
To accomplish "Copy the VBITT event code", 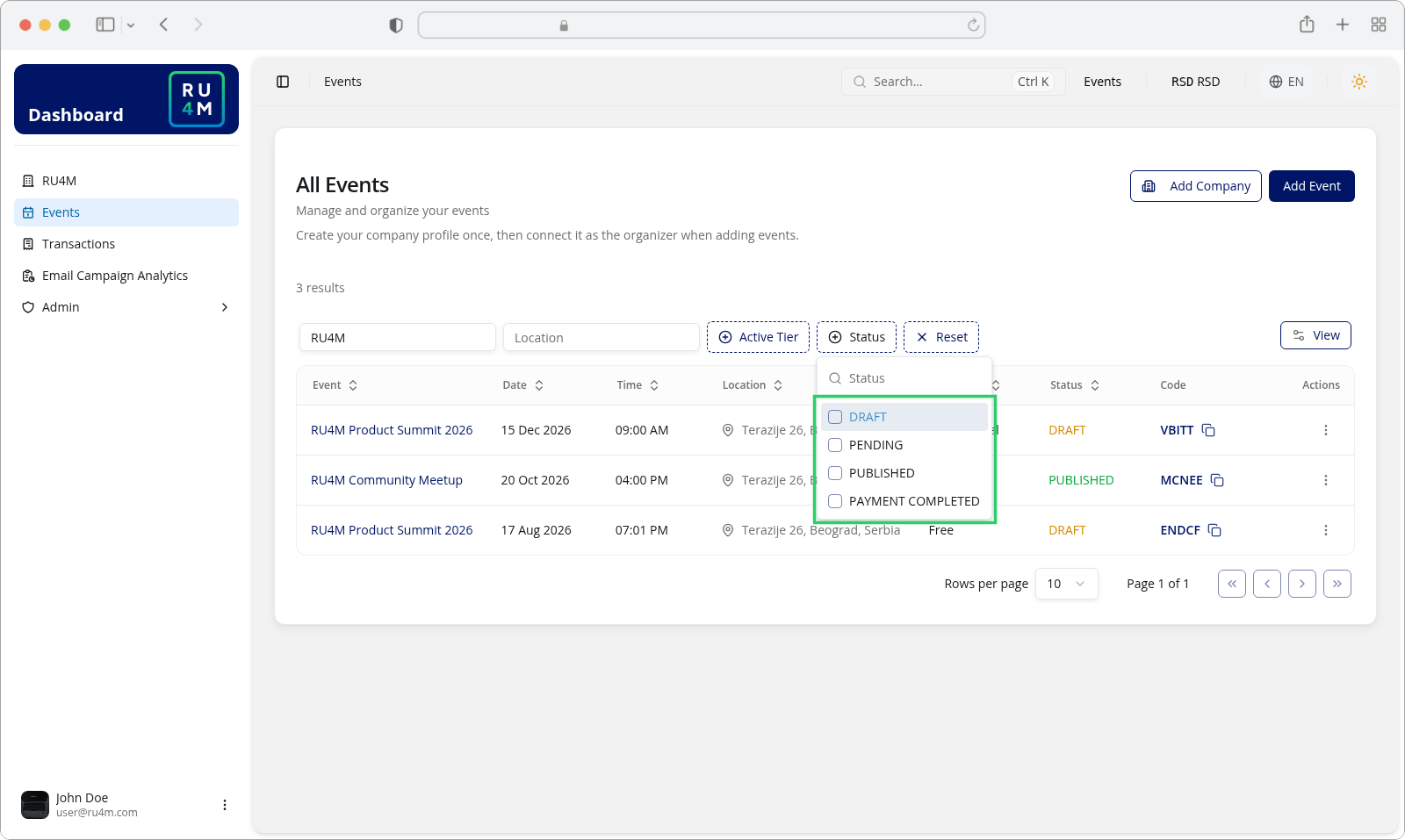I will [1208, 430].
